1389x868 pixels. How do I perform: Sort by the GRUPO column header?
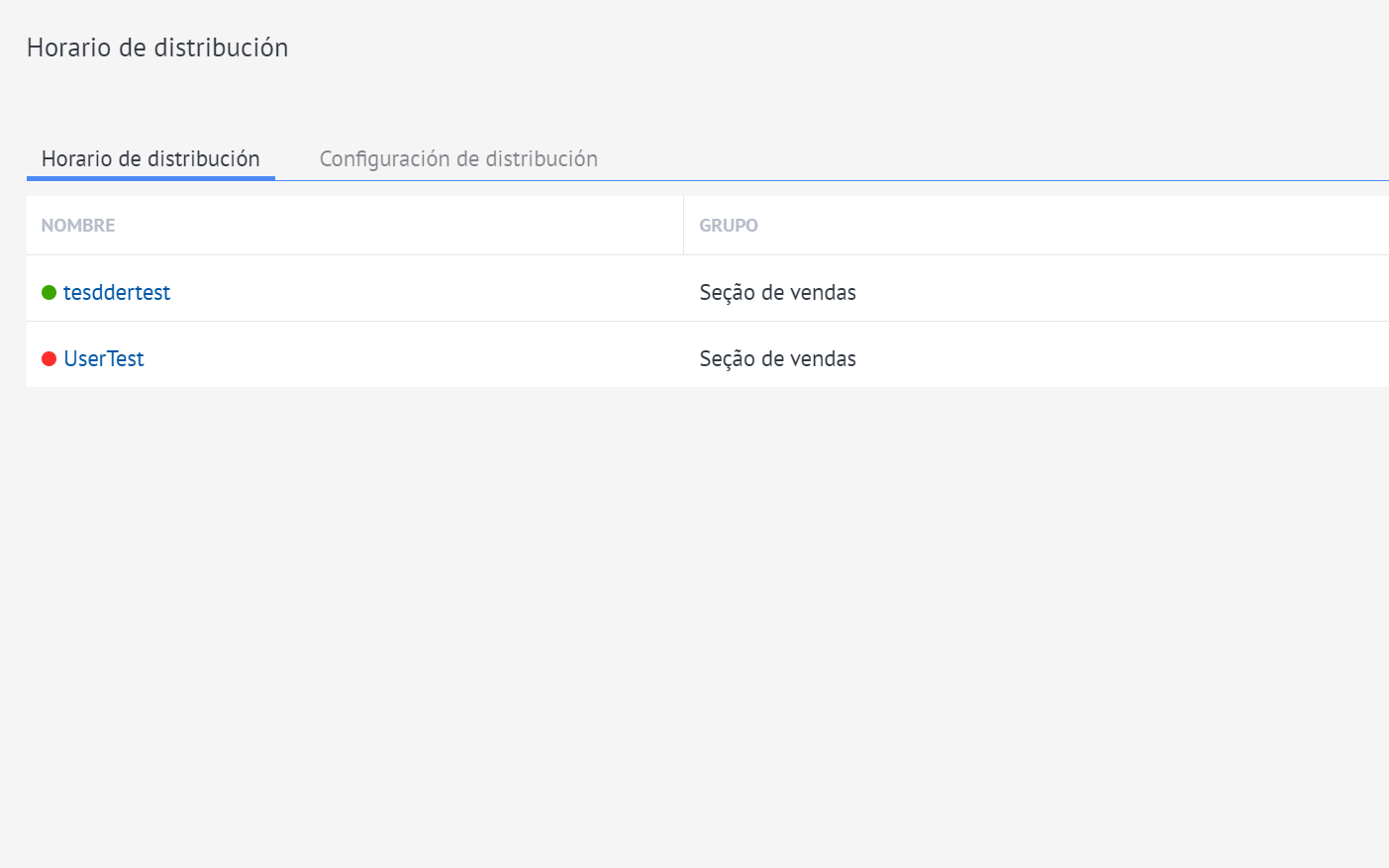click(x=729, y=226)
